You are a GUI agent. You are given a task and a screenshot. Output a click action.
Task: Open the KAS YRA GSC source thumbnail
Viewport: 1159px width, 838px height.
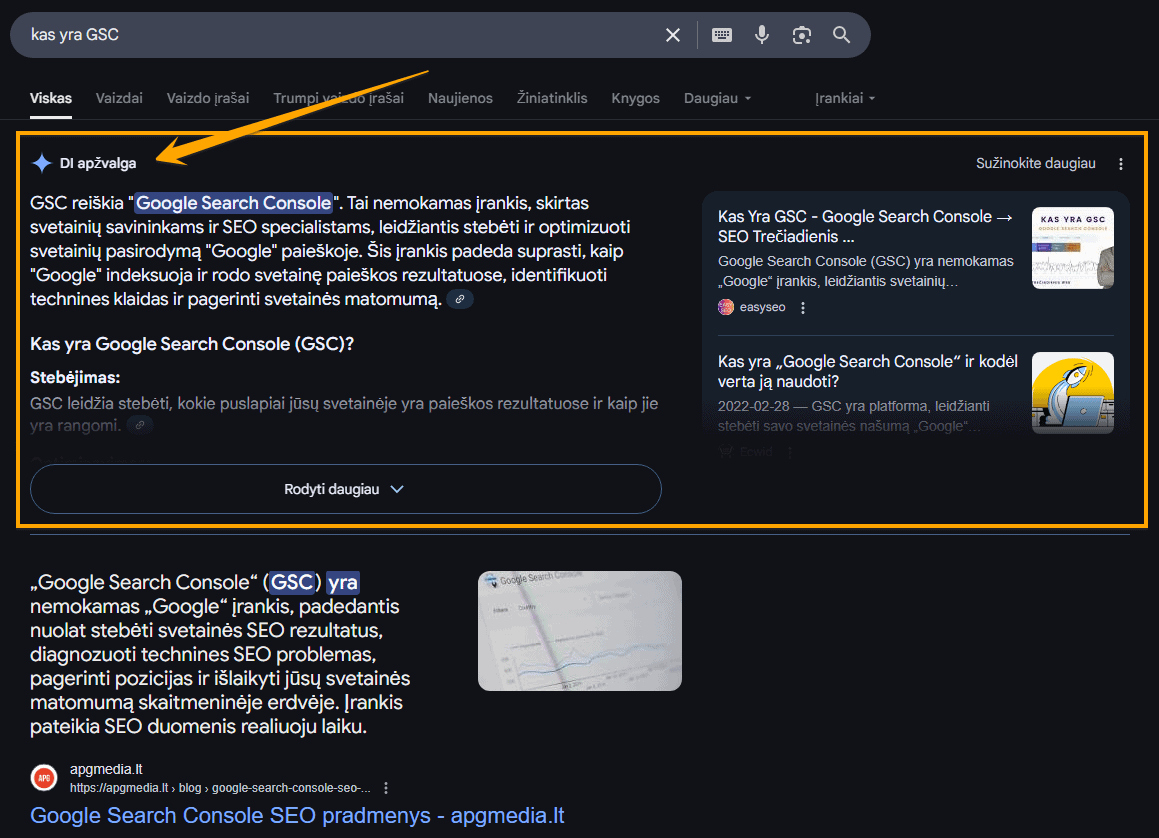pyautogui.click(x=1073, y=248)
